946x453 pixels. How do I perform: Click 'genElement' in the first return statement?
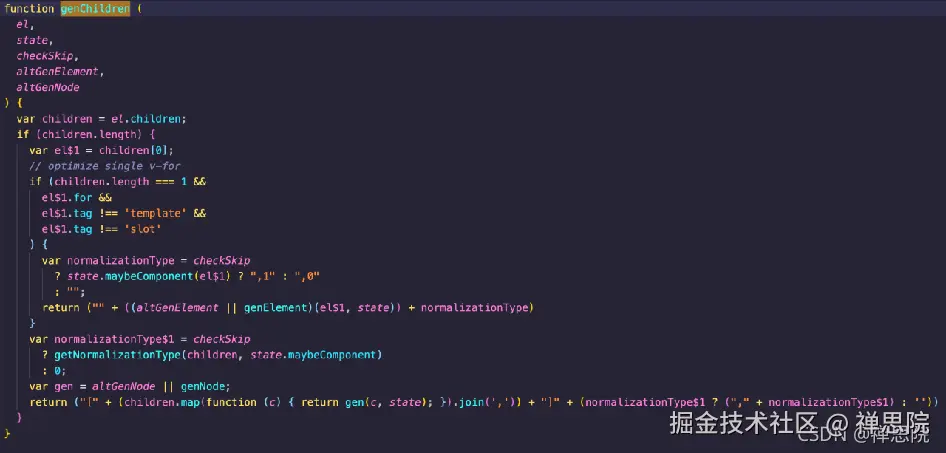[275, 308]
